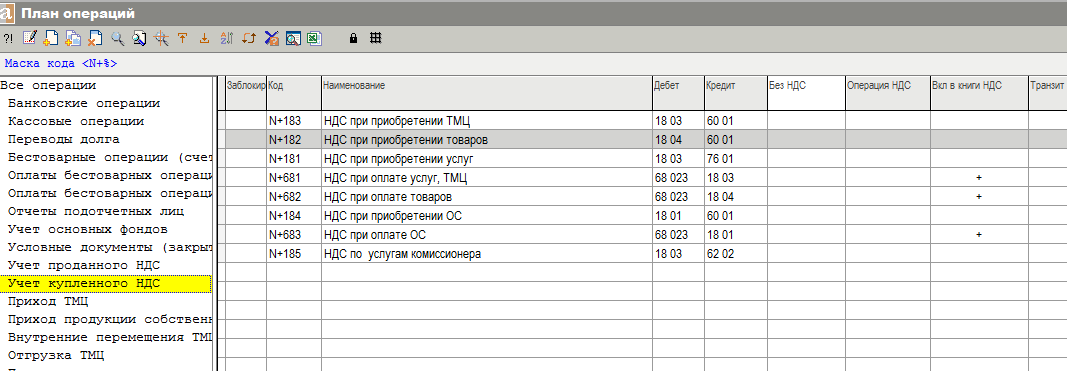Click the A-Z sort icon
The image size is (1067, 371).
pyautogui.click(x=227, y=38)
